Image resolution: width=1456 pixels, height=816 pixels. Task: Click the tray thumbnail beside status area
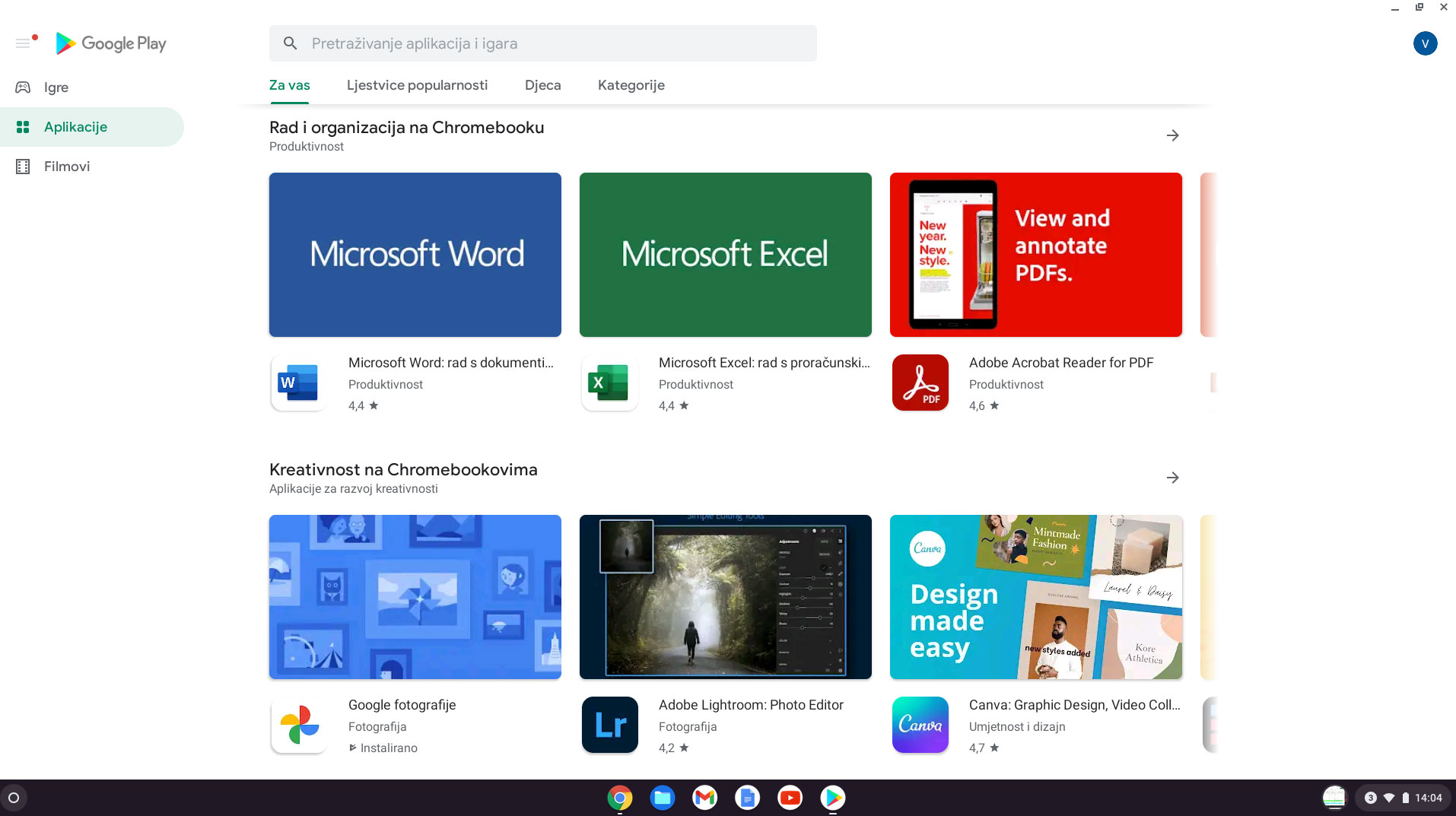1334,798
